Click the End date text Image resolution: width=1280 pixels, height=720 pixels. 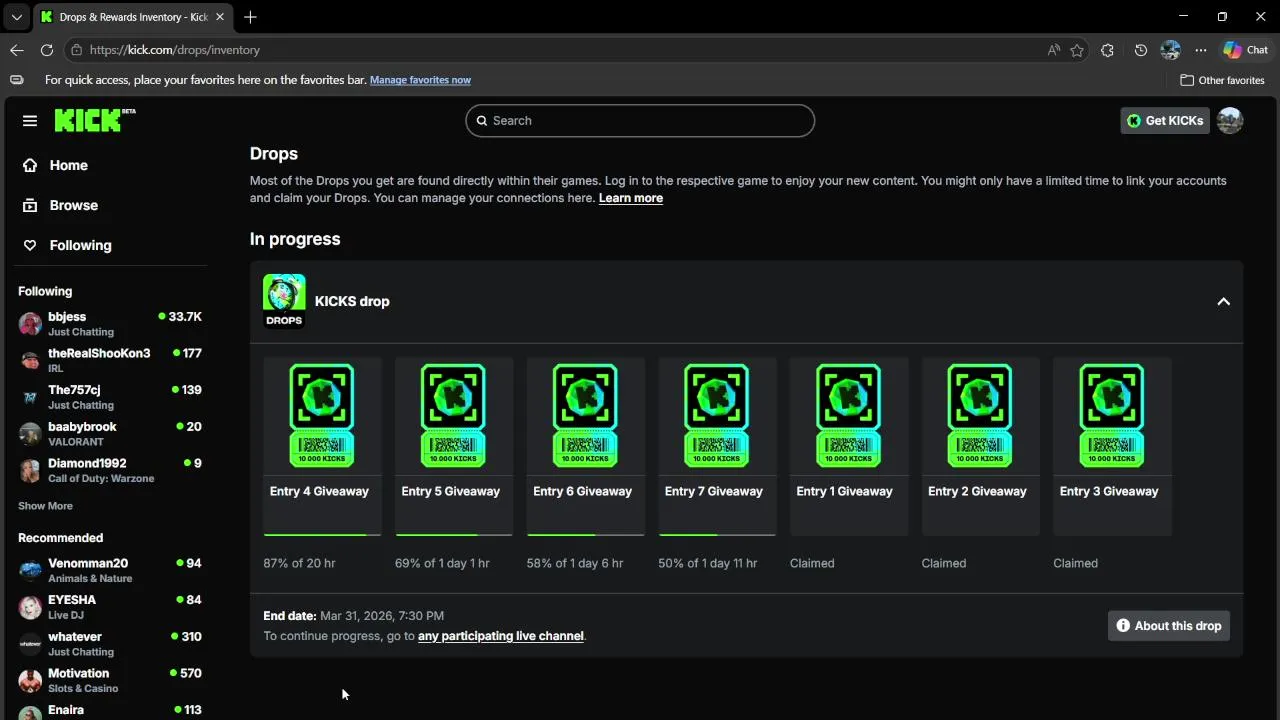click(x=354, y=616)
